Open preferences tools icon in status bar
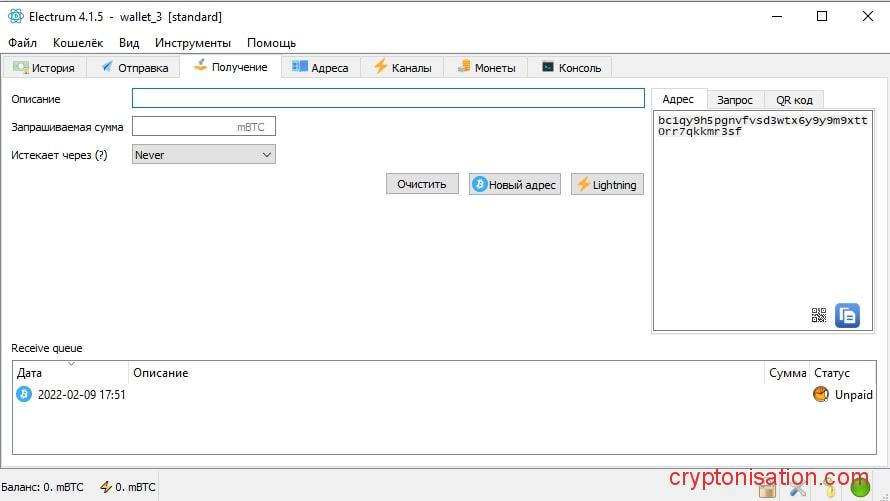This screenshot has width=890, height=501. (x=798, y=489)
